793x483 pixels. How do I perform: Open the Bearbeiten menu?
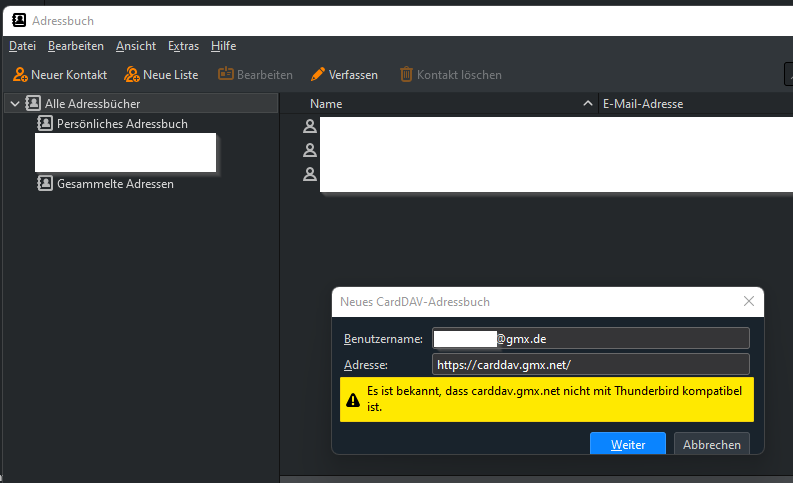point(76,46)
